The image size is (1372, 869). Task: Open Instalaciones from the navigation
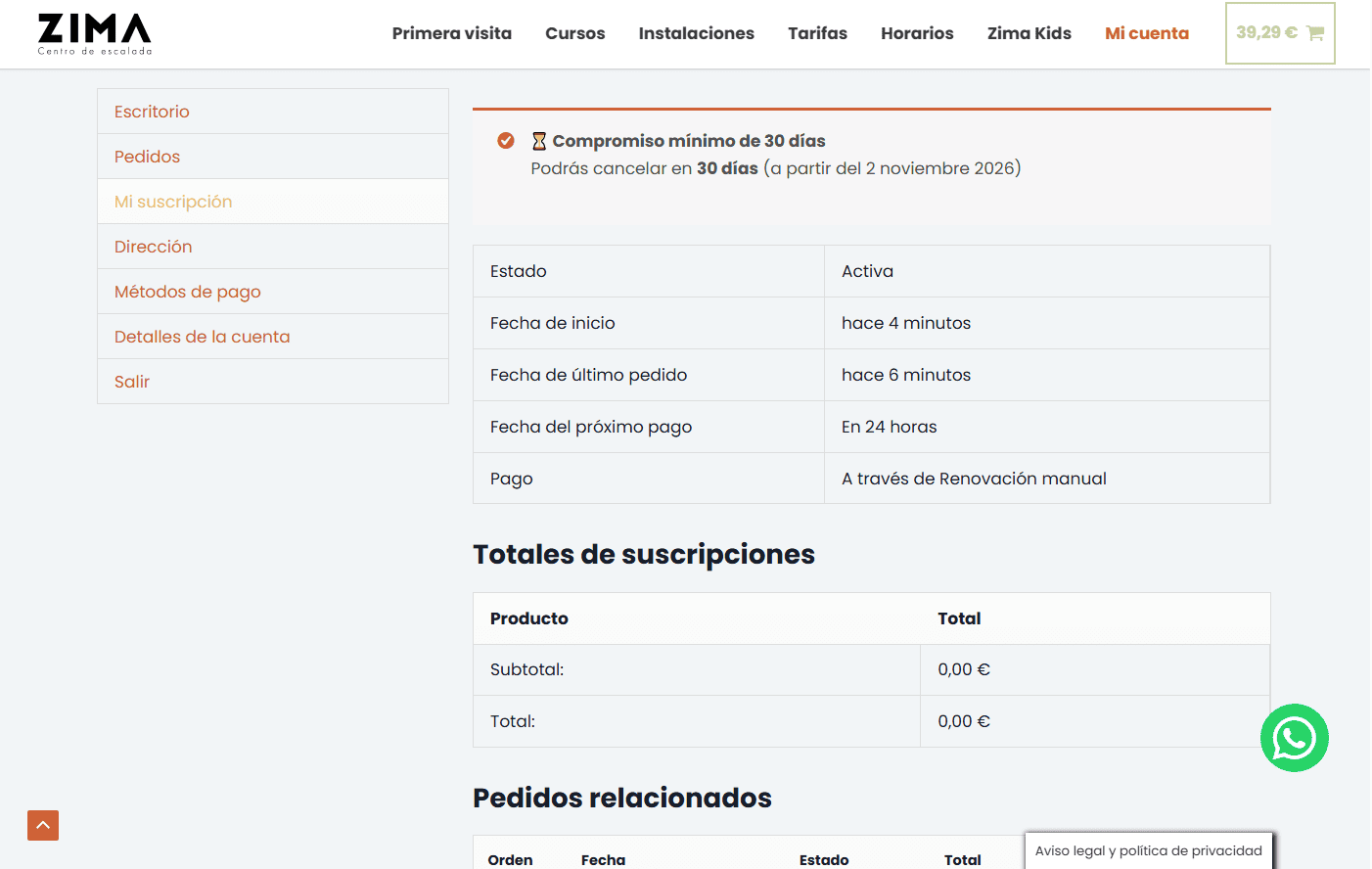[697, 33]
